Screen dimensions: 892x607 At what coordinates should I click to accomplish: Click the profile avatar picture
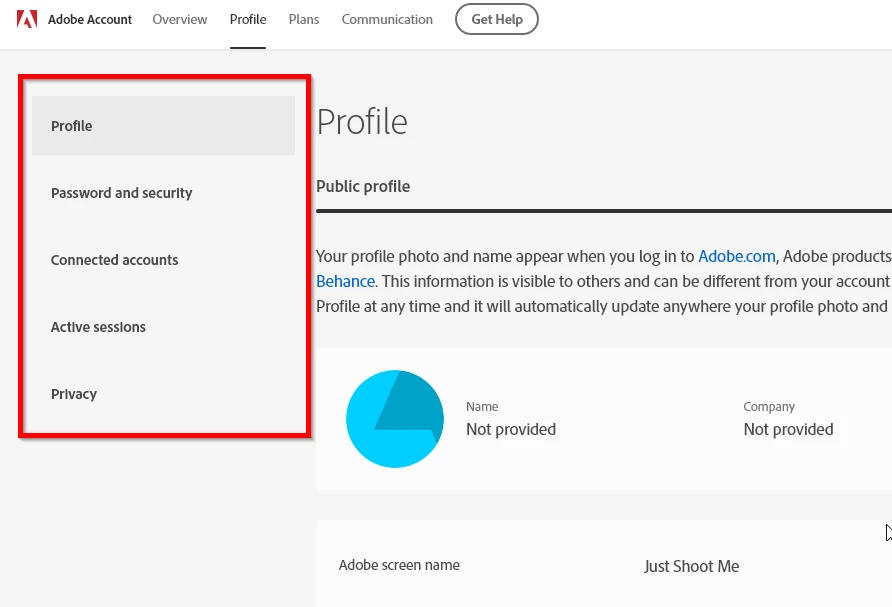tap(395, 419)
